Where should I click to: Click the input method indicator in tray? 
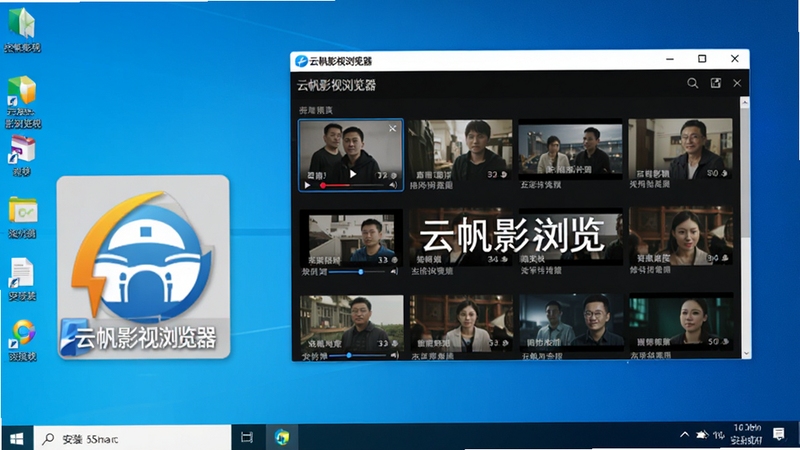pos(719,435)
